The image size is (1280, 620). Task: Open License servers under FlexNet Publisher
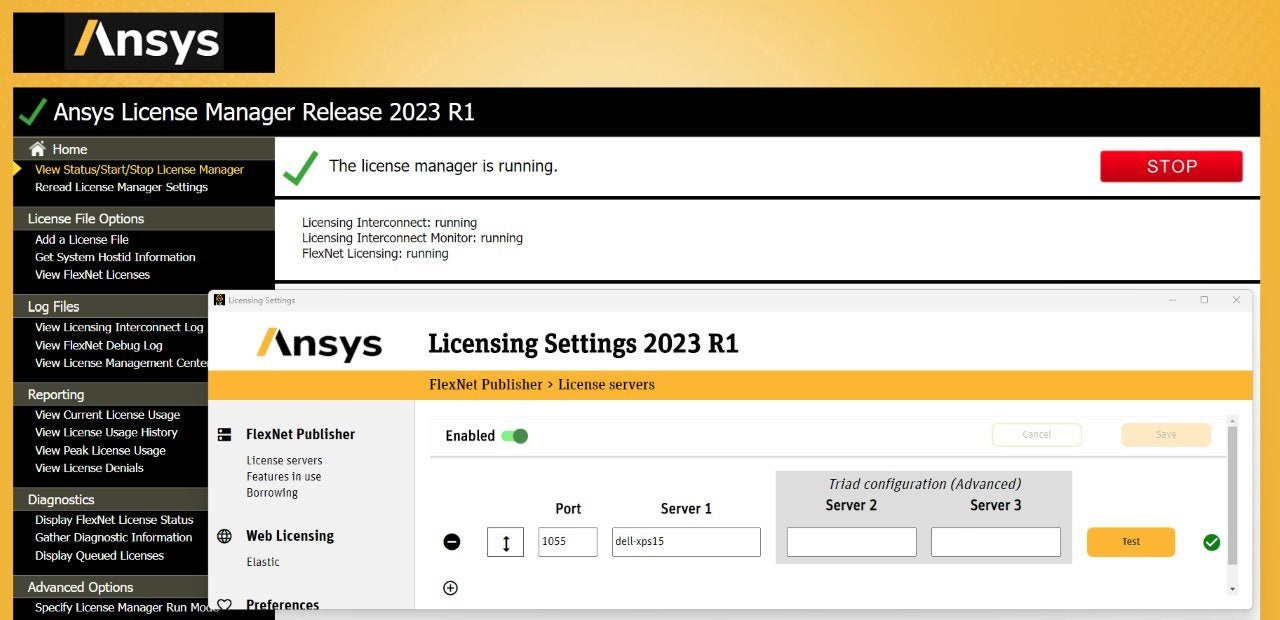(x=284, y=461)
